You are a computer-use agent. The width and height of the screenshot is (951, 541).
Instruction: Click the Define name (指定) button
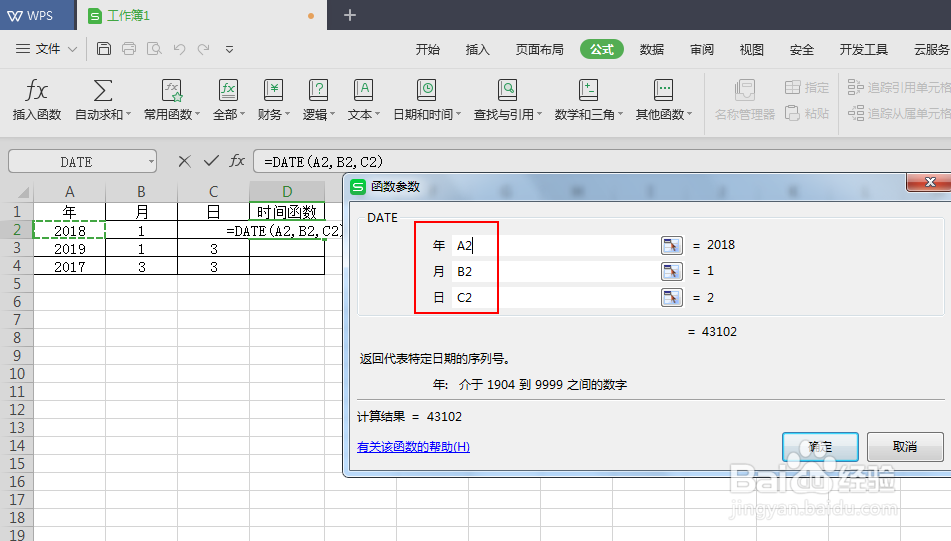pyautogui.click(x=807, y=87)
